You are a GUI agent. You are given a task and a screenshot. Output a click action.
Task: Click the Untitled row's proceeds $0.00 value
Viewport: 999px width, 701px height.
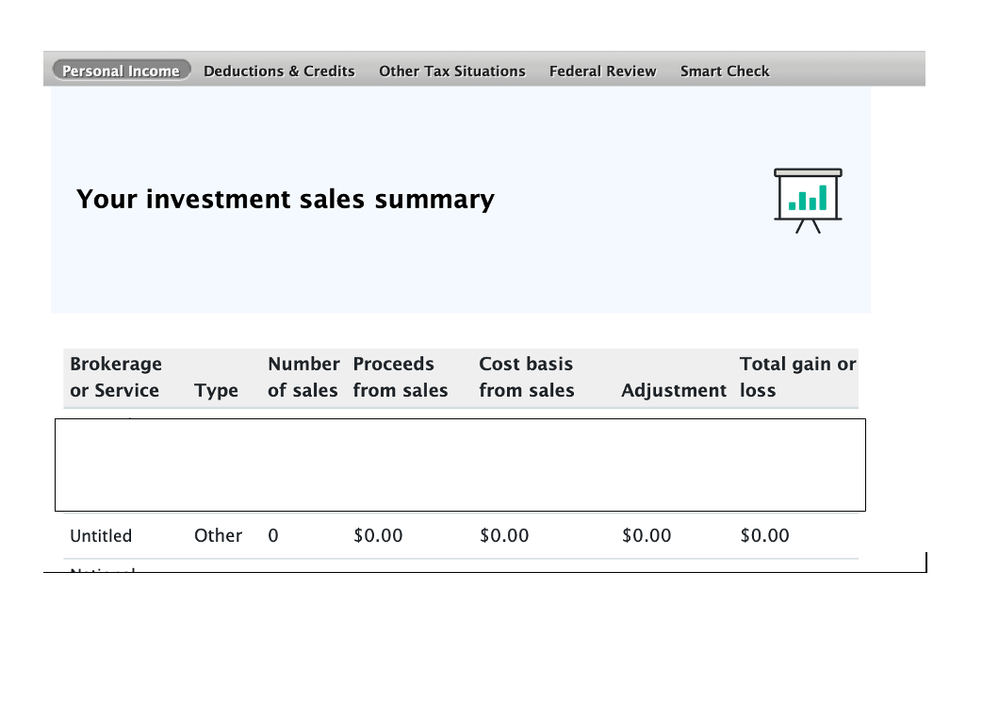tap(378, 536)
